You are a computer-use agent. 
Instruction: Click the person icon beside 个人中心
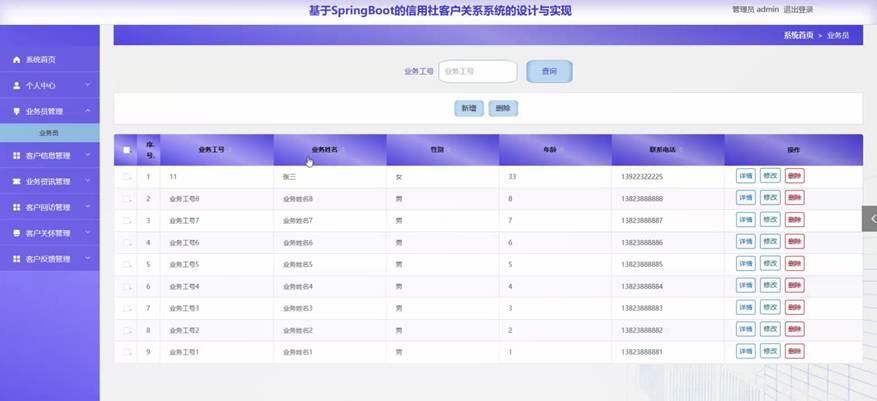point(16,86)
